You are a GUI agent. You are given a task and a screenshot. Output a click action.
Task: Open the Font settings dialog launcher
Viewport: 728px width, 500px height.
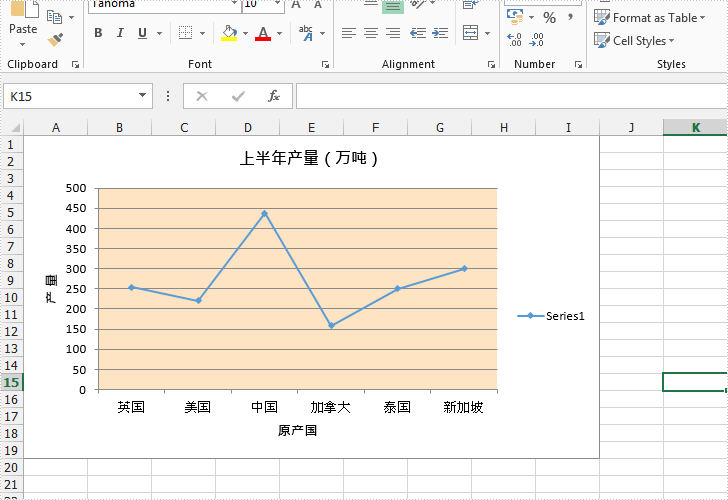pos(325,65)
